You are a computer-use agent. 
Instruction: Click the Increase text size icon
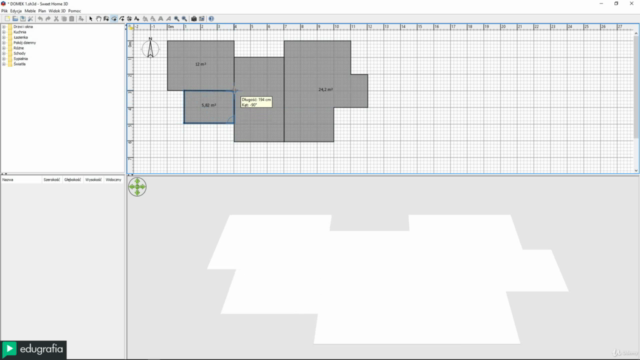(x=145, y=19)
